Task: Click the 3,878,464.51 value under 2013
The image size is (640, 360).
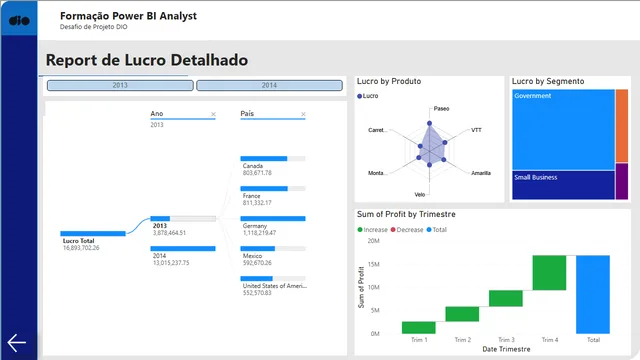Action: (169, 233)
